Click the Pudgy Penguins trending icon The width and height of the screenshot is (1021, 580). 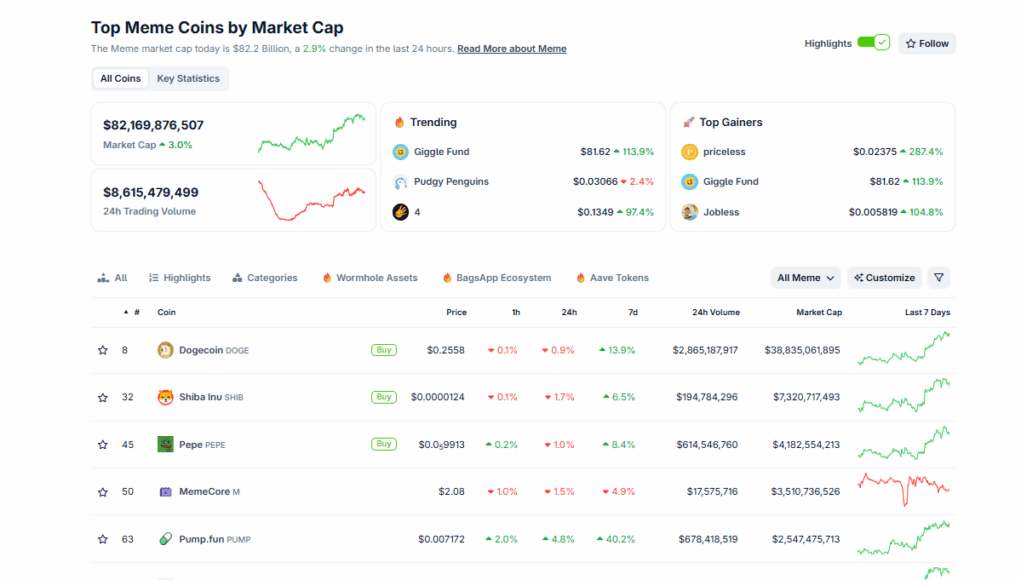[x=400, y=182]
